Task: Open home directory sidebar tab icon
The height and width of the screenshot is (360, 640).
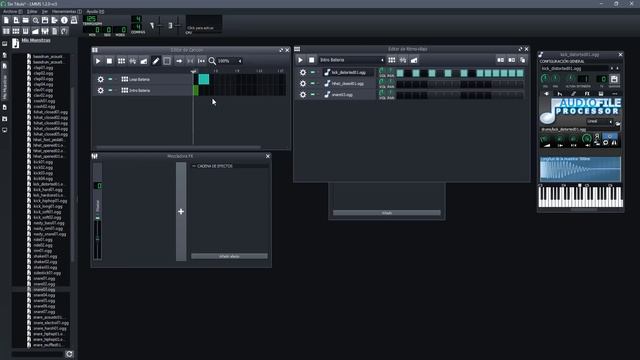Action: click(x=4, y=119)
